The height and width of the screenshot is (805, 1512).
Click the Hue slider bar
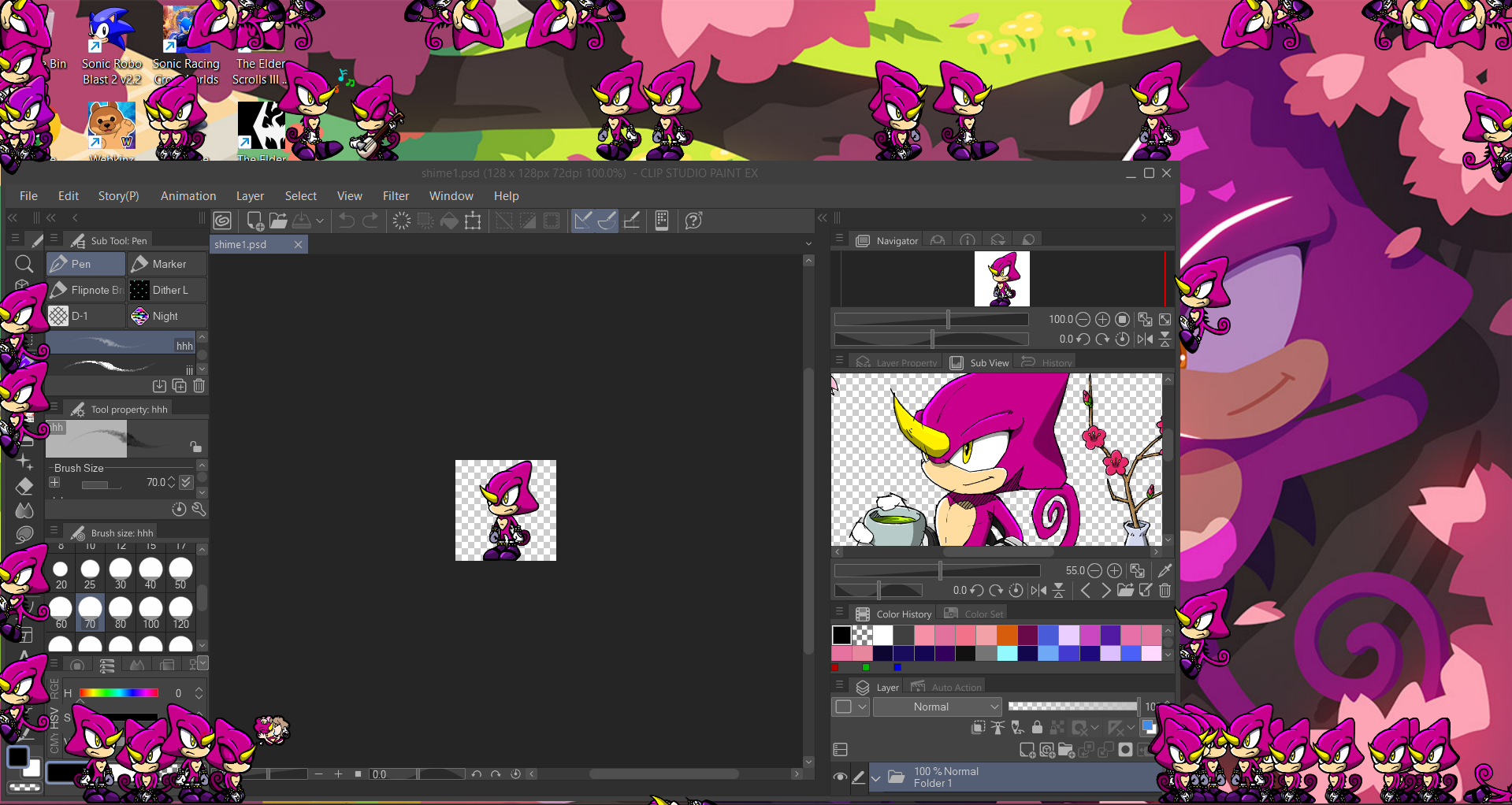119,693
